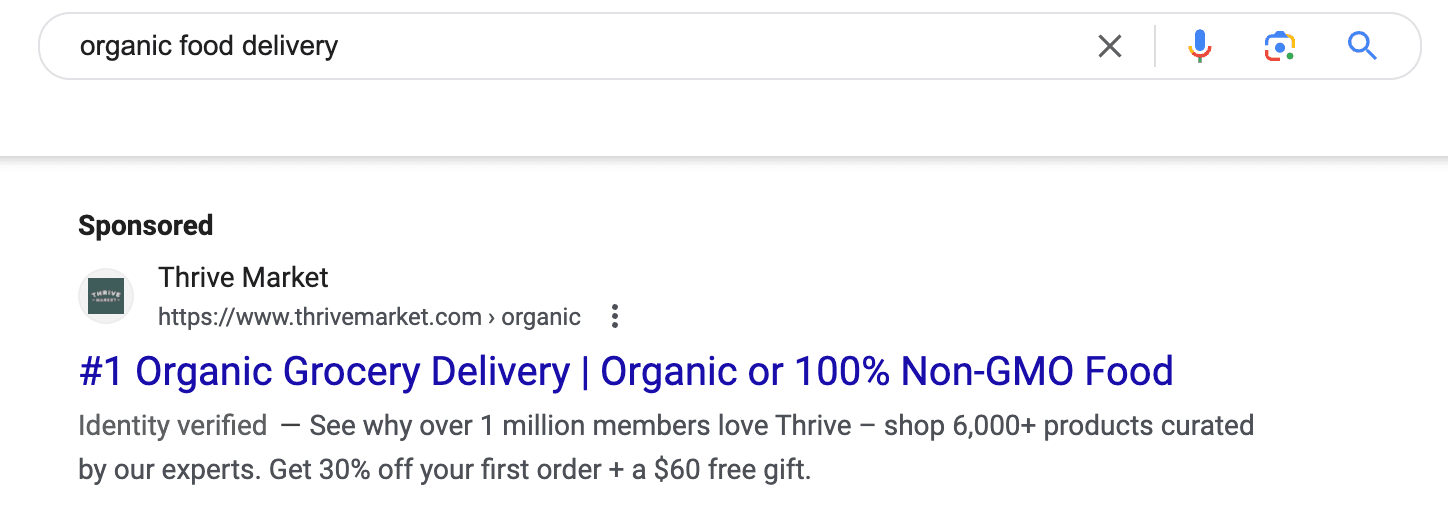Click the "Thrive Market" advertiser name

coord(243,277)
